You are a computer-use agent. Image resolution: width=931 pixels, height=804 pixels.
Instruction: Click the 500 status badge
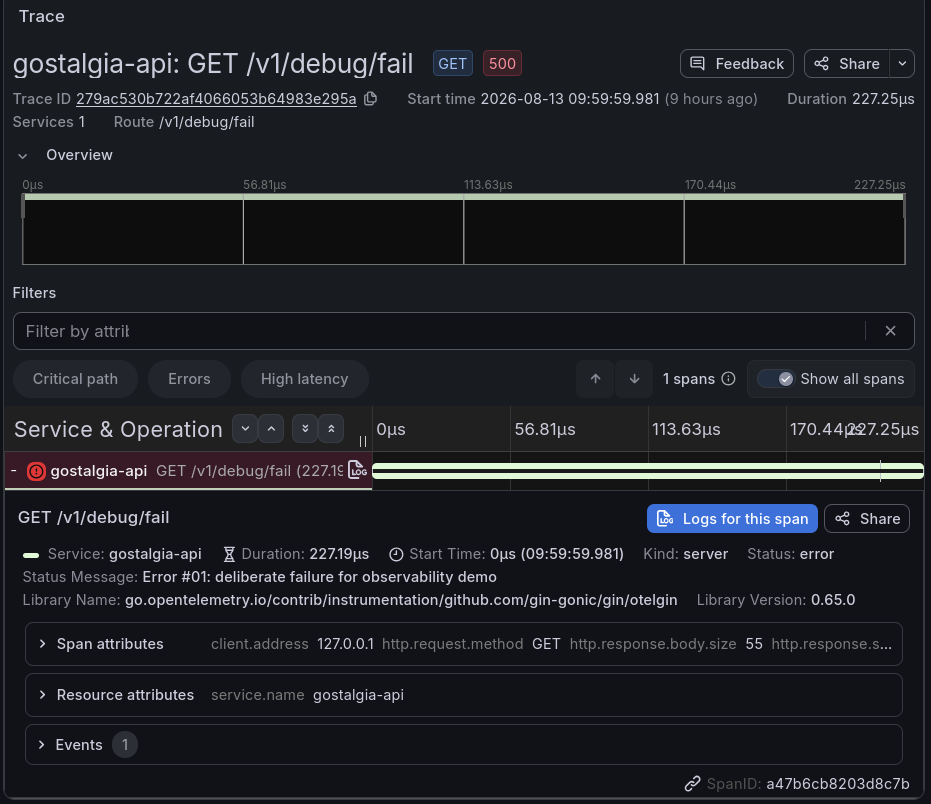(x=502, y=64)
